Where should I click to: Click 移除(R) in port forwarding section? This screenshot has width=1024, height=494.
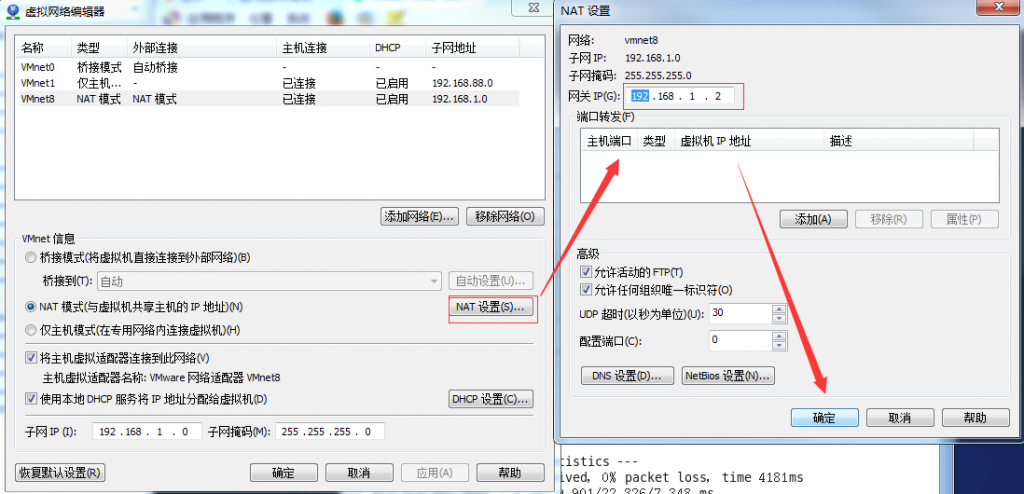(x=889, y=219)
